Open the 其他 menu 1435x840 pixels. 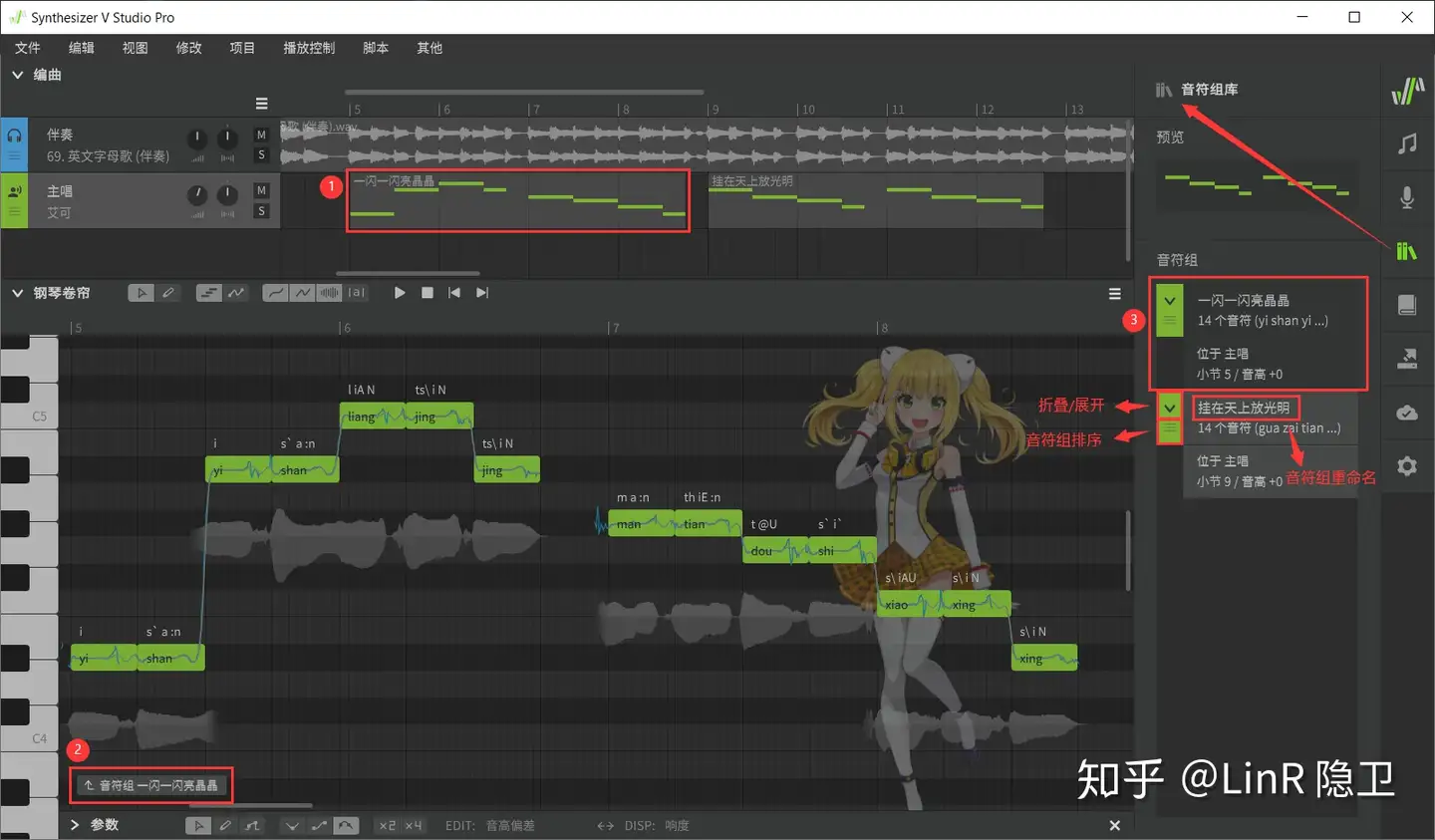(430, 48)
